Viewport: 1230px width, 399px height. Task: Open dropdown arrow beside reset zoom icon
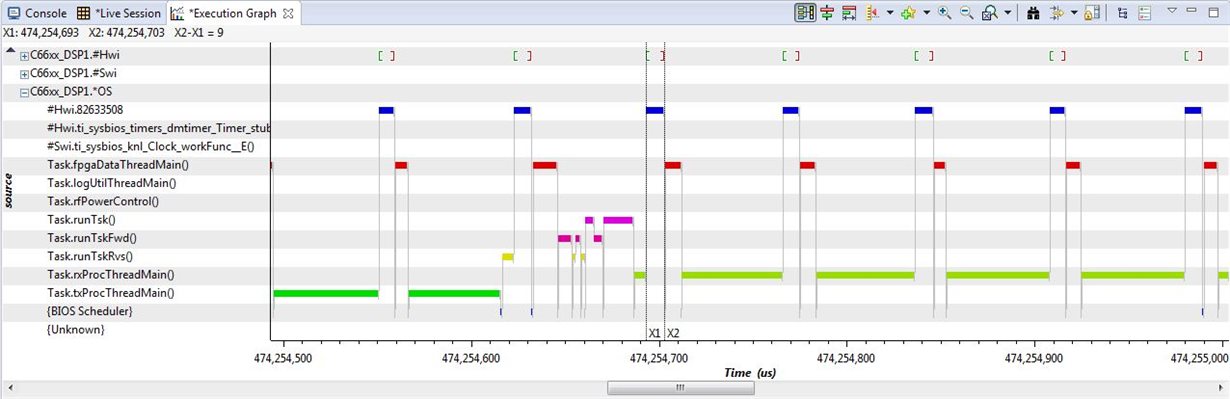click(1007, 13)
